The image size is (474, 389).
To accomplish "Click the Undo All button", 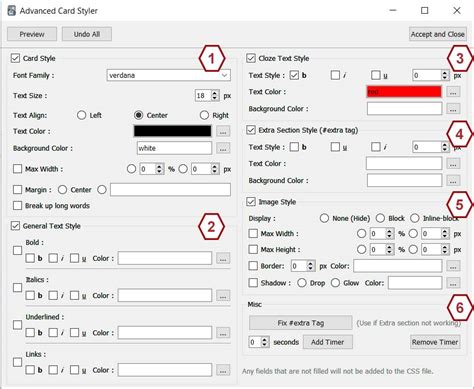I will point(87,34).
